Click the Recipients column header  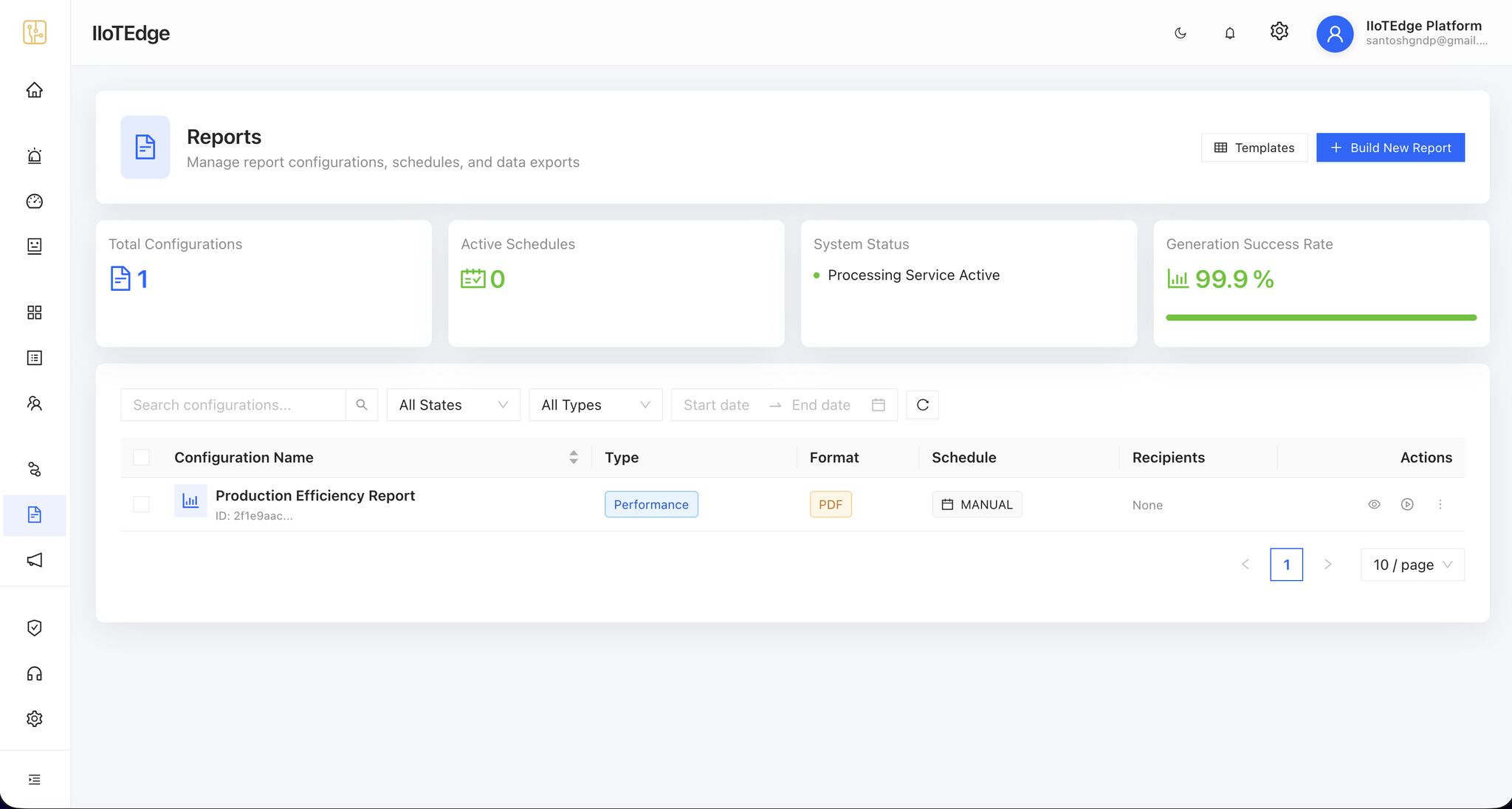tap(1169, 458)
